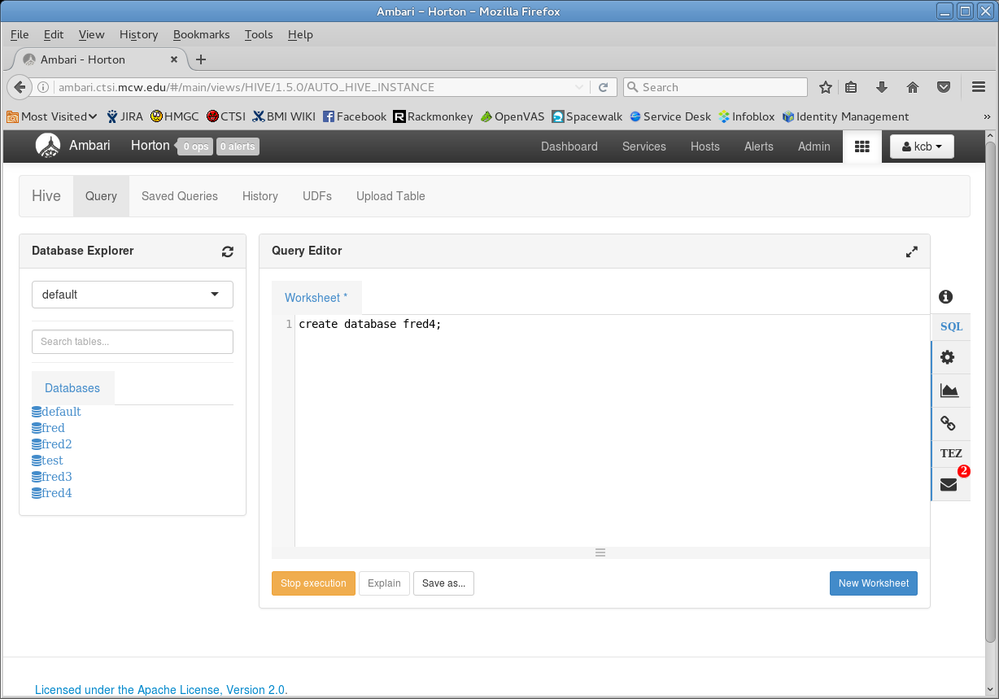
Task: Click the Ambari logo icon
Action: (48, 146)
